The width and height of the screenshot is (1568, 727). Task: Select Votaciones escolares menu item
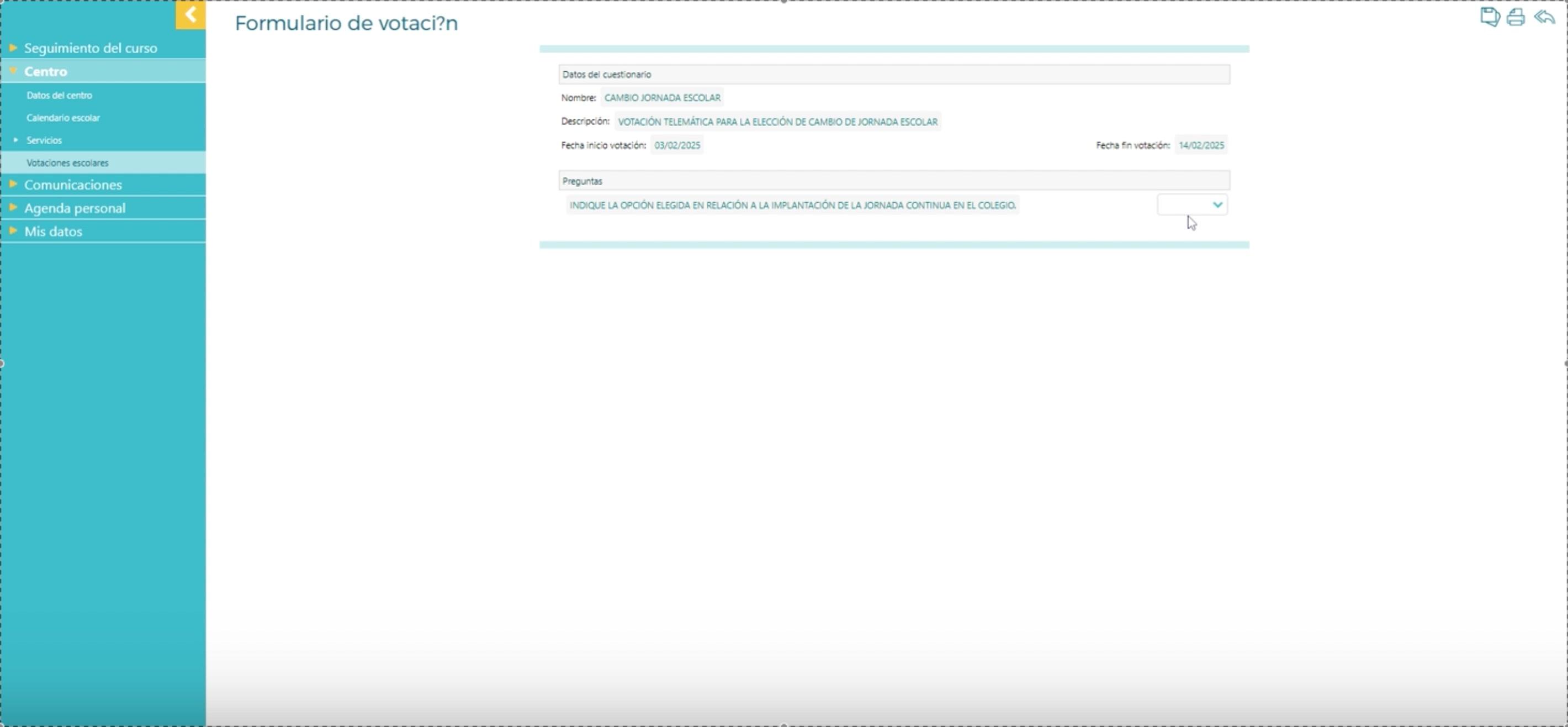pos(67,162)
